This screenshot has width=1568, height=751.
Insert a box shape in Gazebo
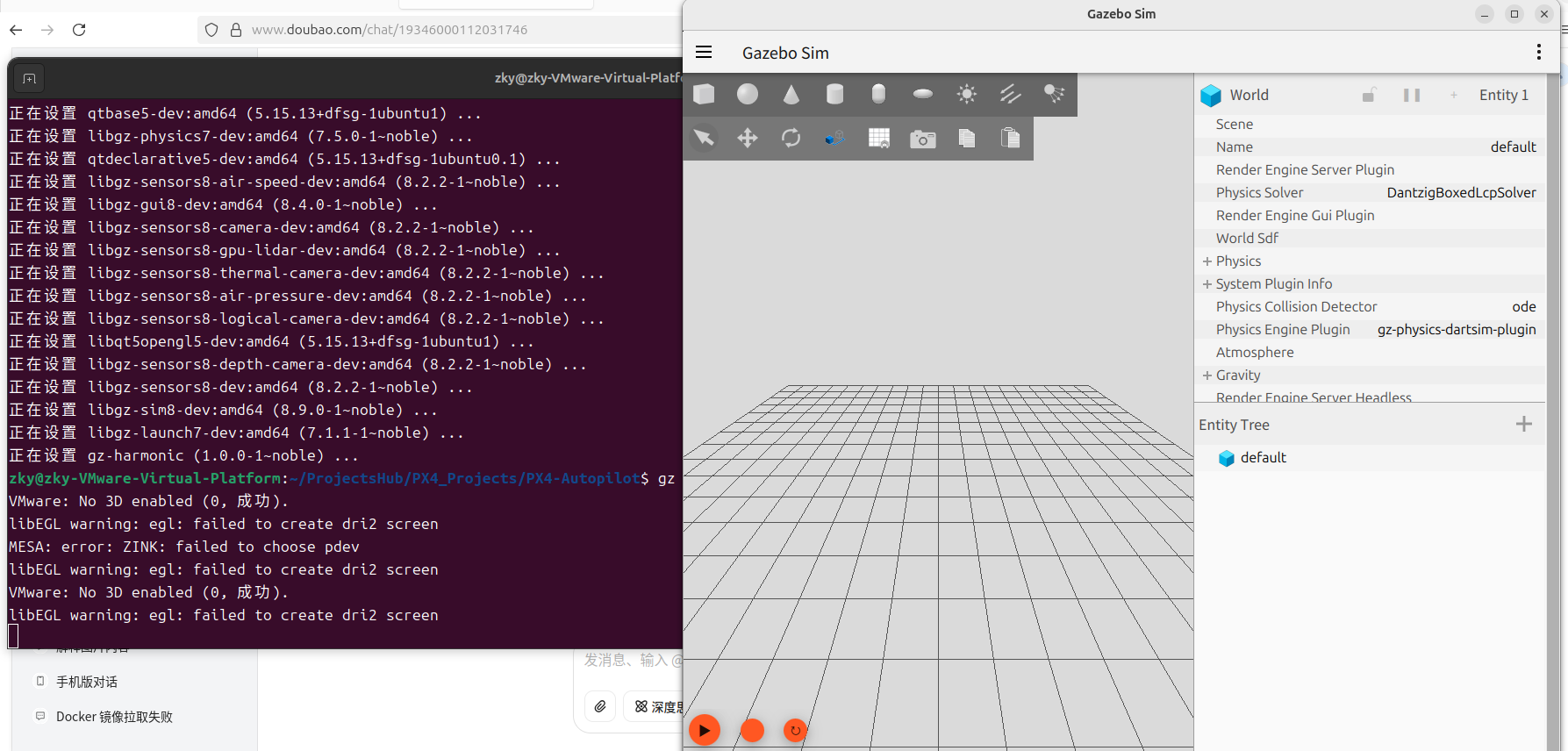[704, 94]
